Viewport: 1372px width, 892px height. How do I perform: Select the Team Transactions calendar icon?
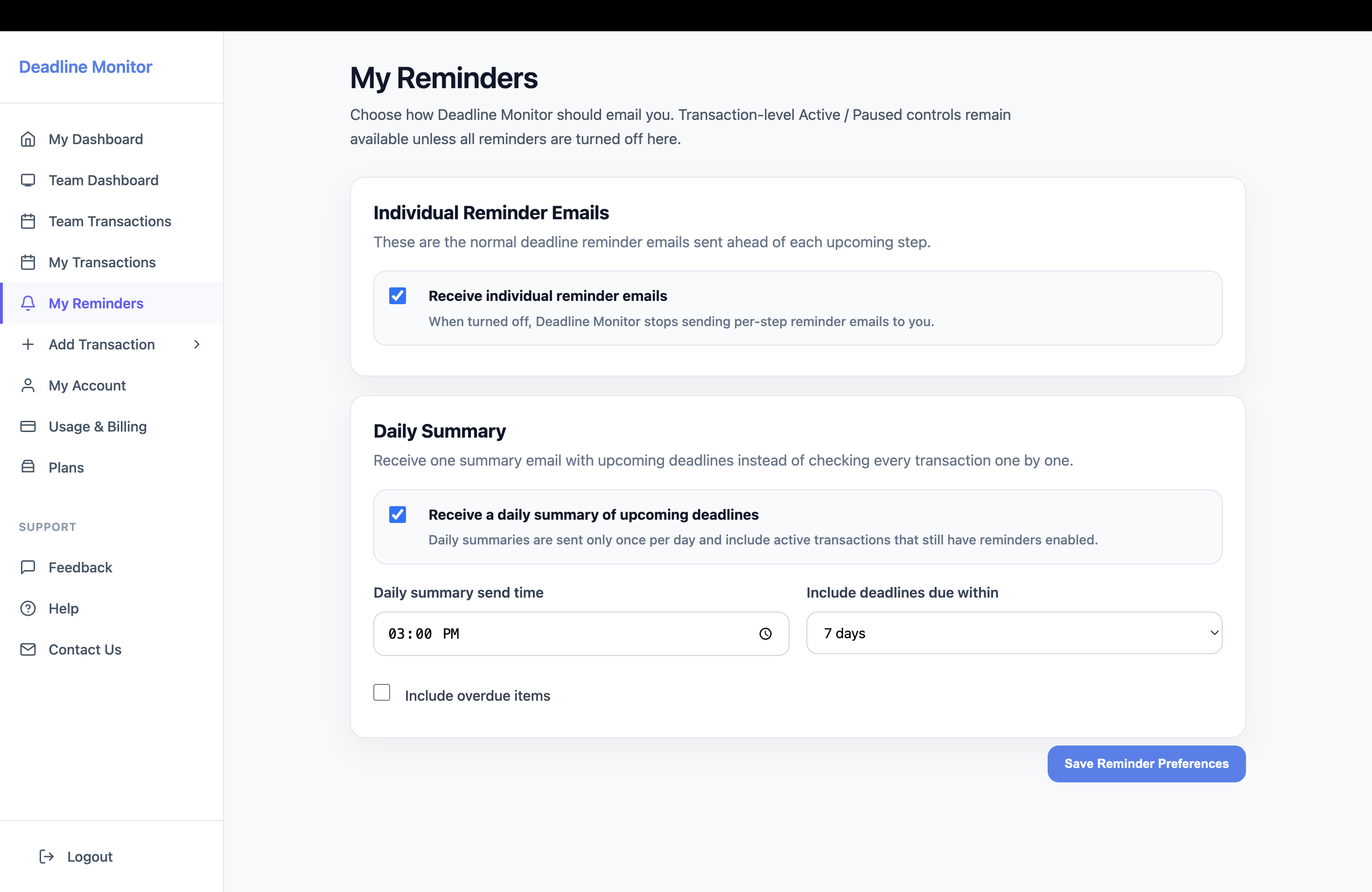pos(29,221)
